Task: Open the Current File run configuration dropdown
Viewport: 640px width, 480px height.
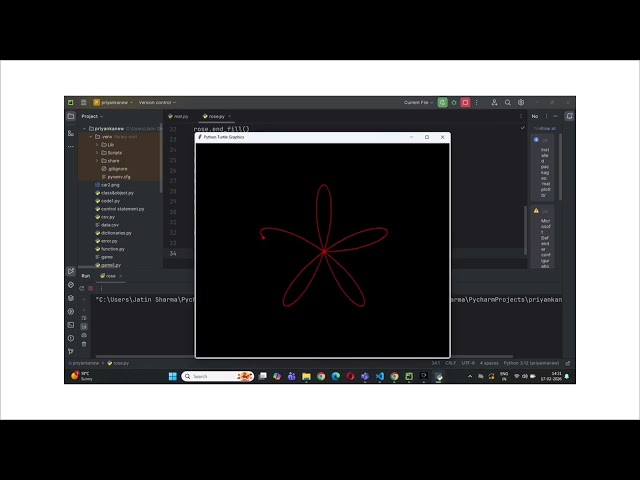Action: point(418,102)
